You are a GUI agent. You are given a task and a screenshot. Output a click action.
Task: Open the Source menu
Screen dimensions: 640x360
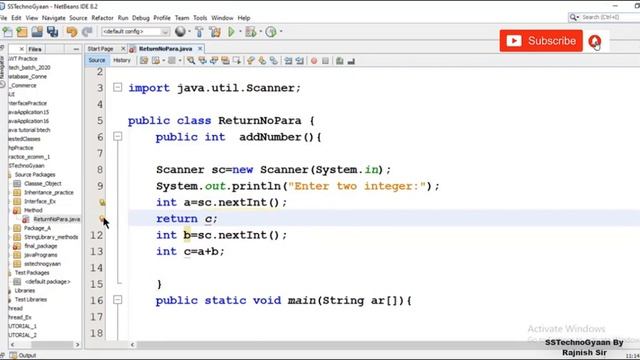(78, 18)
